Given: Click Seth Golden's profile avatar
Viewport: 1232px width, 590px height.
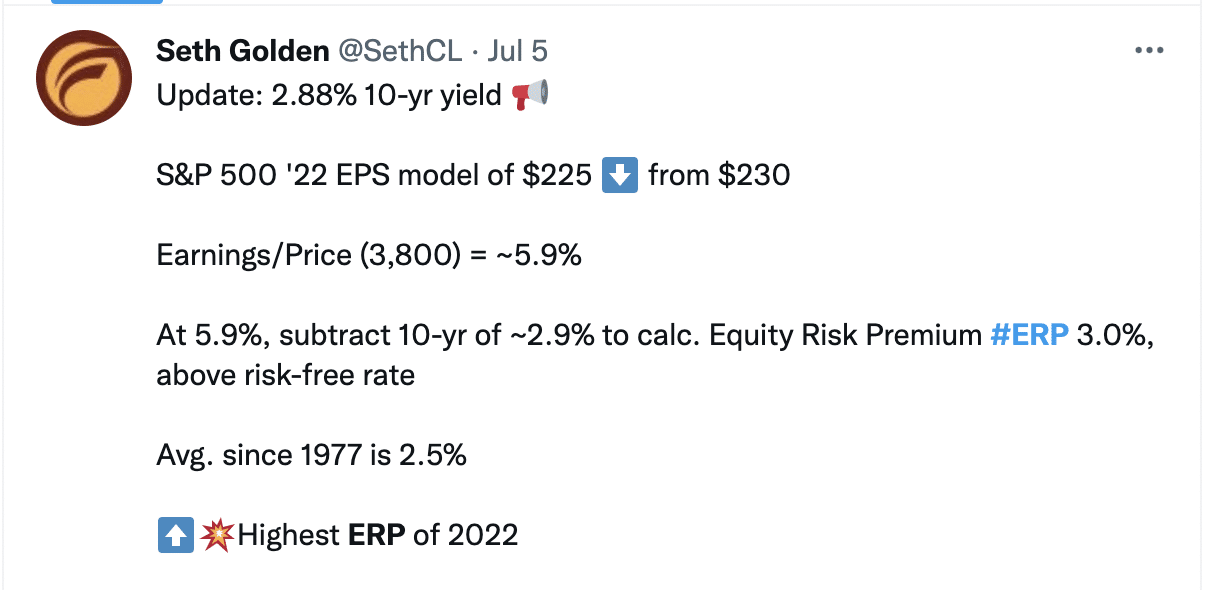Looking at the screenshot, I should (x=84, y=78).
